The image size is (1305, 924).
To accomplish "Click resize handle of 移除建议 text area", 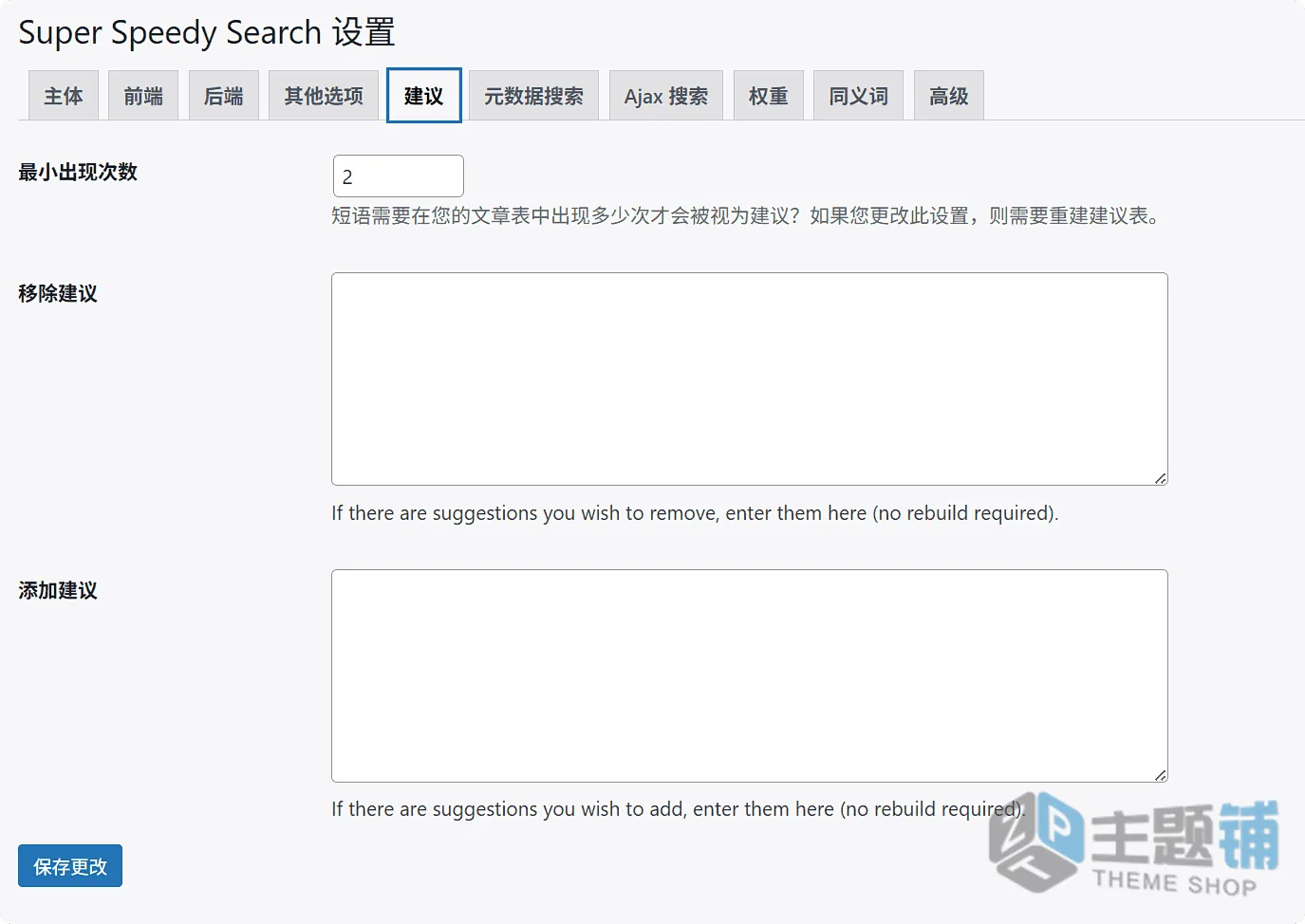I will click(1161, 478).
